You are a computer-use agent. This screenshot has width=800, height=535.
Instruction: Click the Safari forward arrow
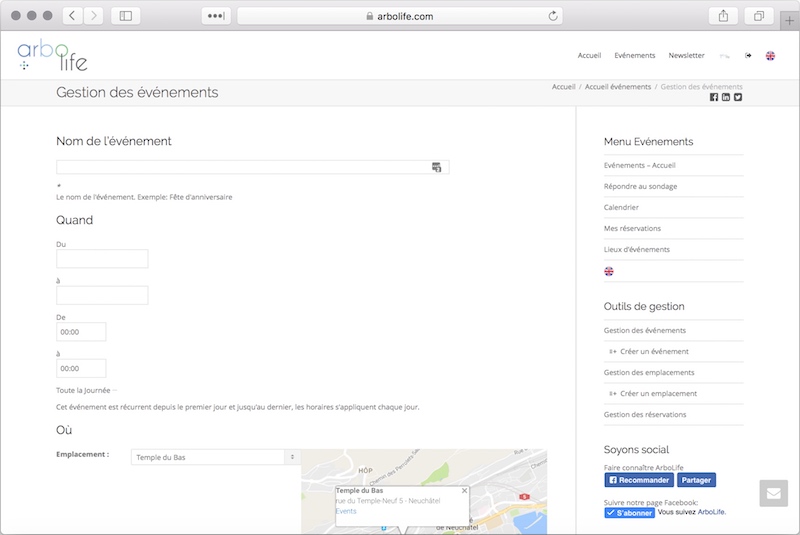tap(93, 16)
